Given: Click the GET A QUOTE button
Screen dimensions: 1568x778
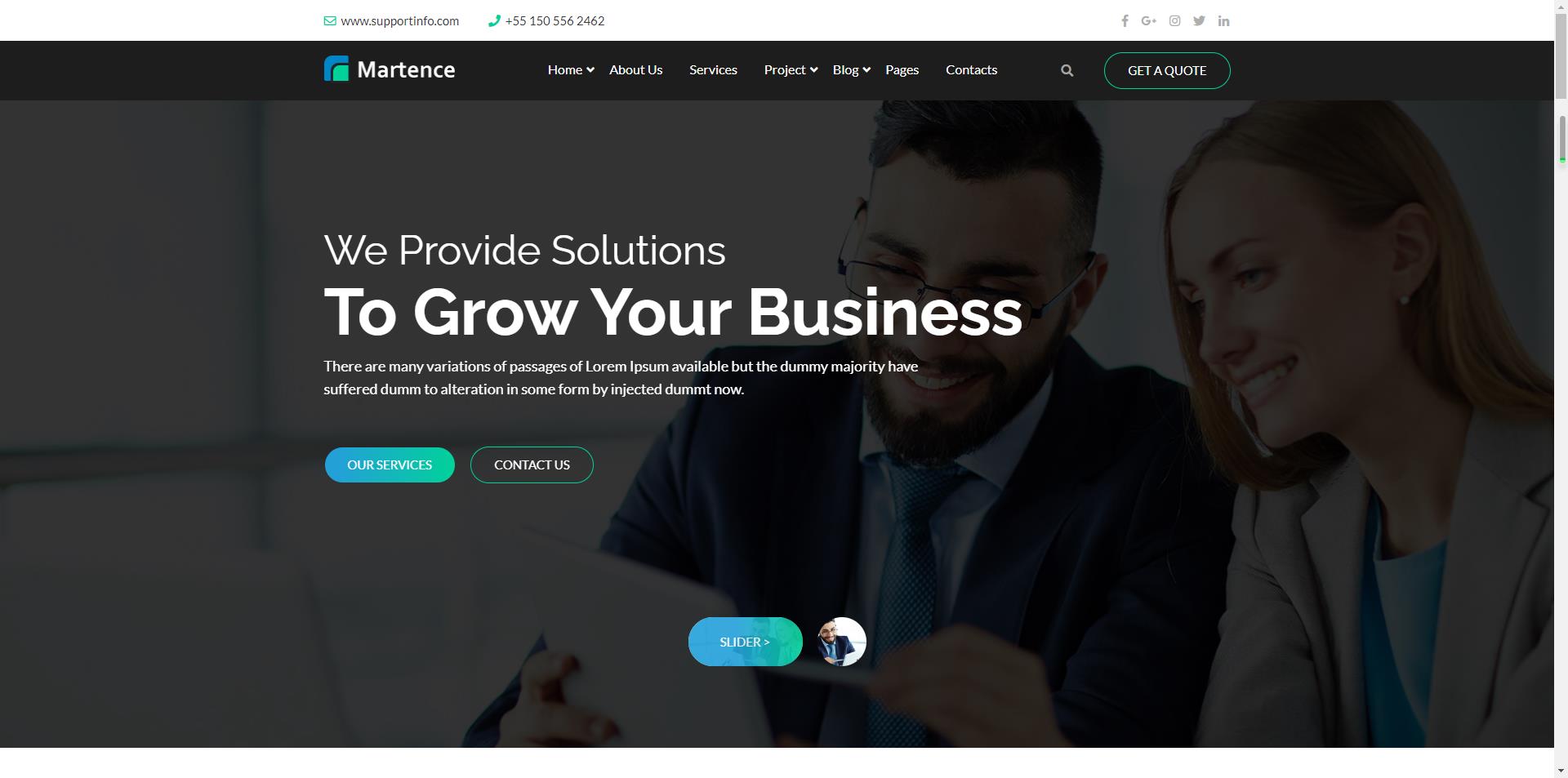Looking at the screenshot, I should pos(1167,71).
